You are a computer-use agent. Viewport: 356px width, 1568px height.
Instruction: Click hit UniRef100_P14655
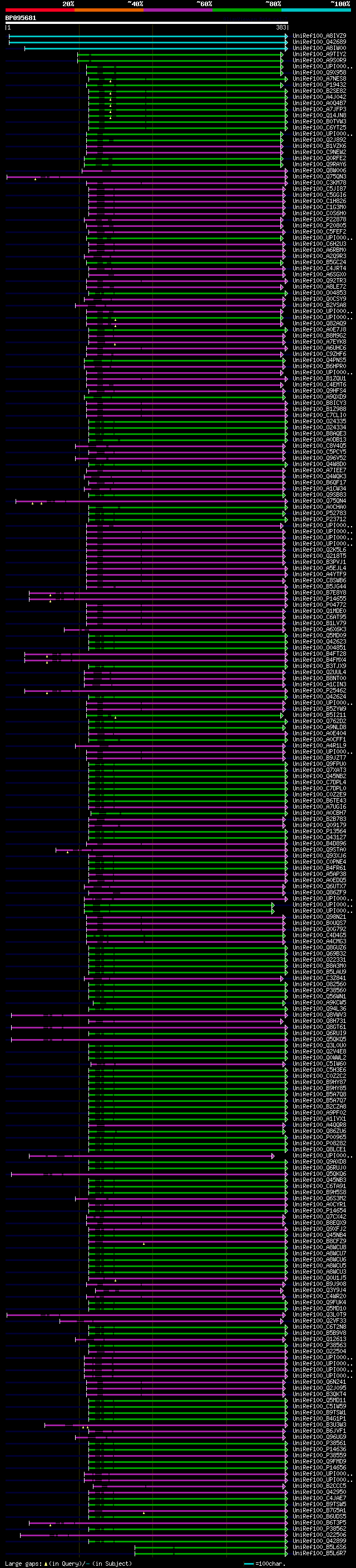click(319, 599)
